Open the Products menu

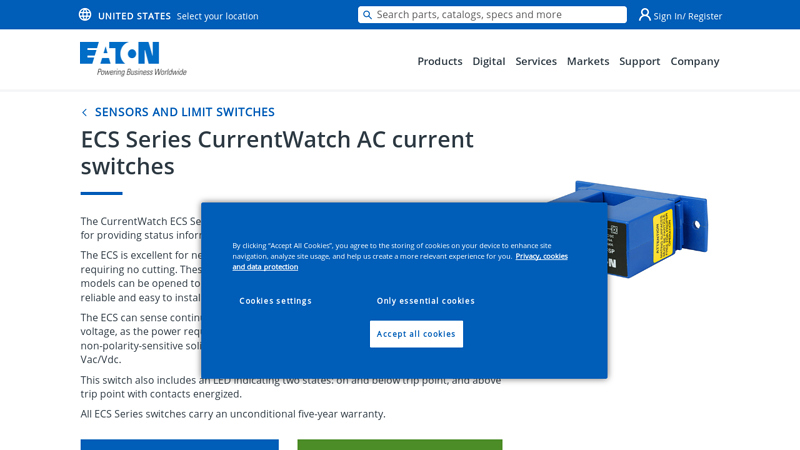tap(440, 61)
